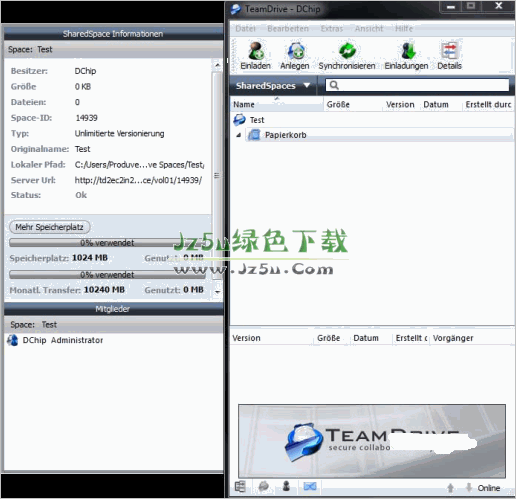Select the Test row in SharedSpaces list
Viewport: 516px width, 499px height.
click(x=372, y=120)
